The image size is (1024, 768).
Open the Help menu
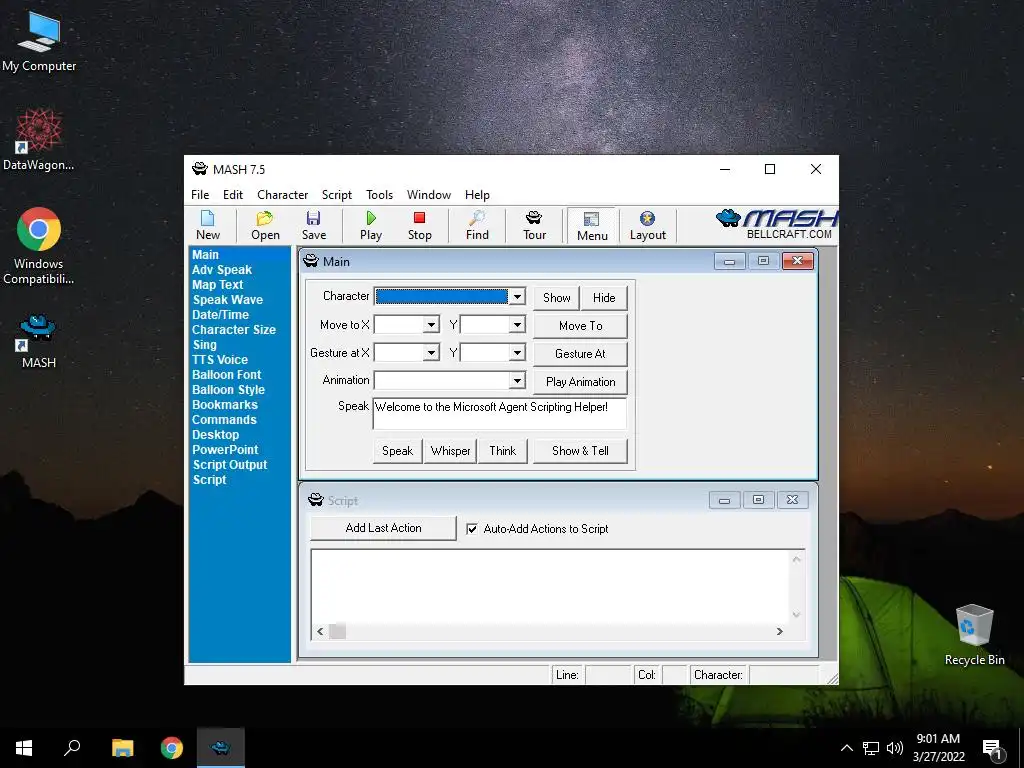pyautogui.click(x=477, y=195)
